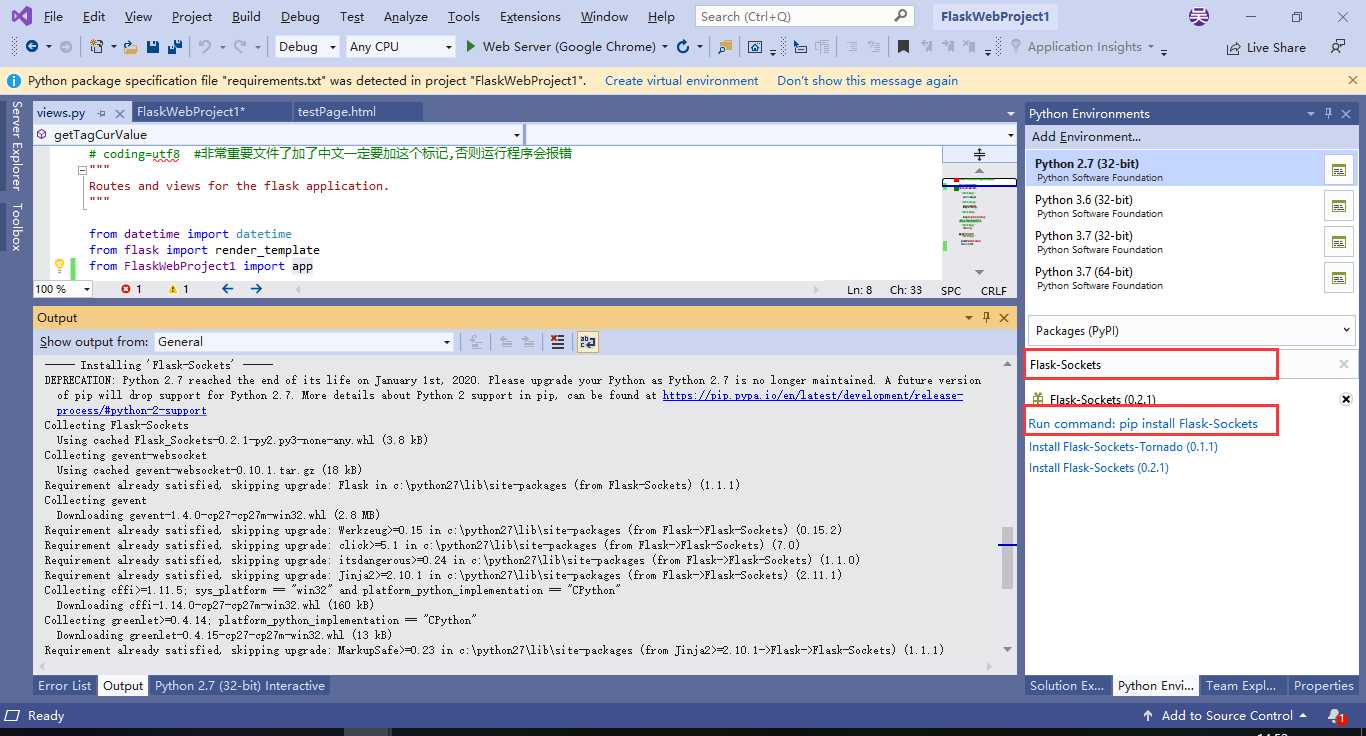
Task: Click the feedback person icon
Action: 1338,46
